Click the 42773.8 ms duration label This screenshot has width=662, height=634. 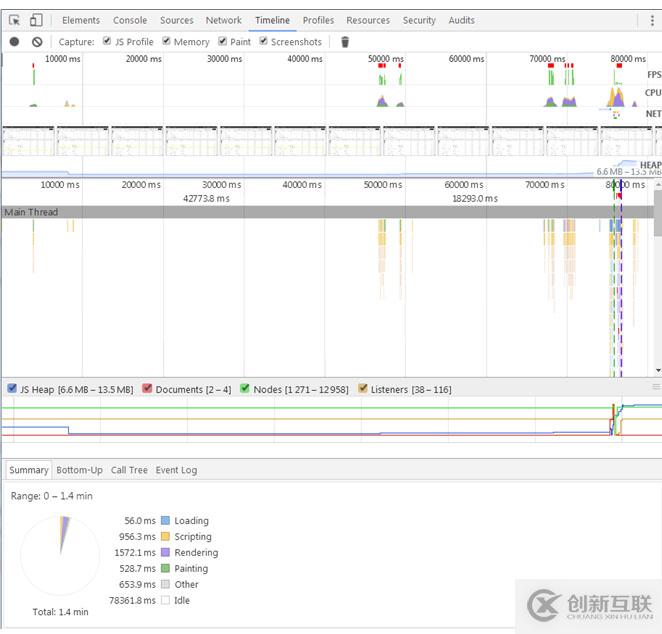click(x=206, y=198)
